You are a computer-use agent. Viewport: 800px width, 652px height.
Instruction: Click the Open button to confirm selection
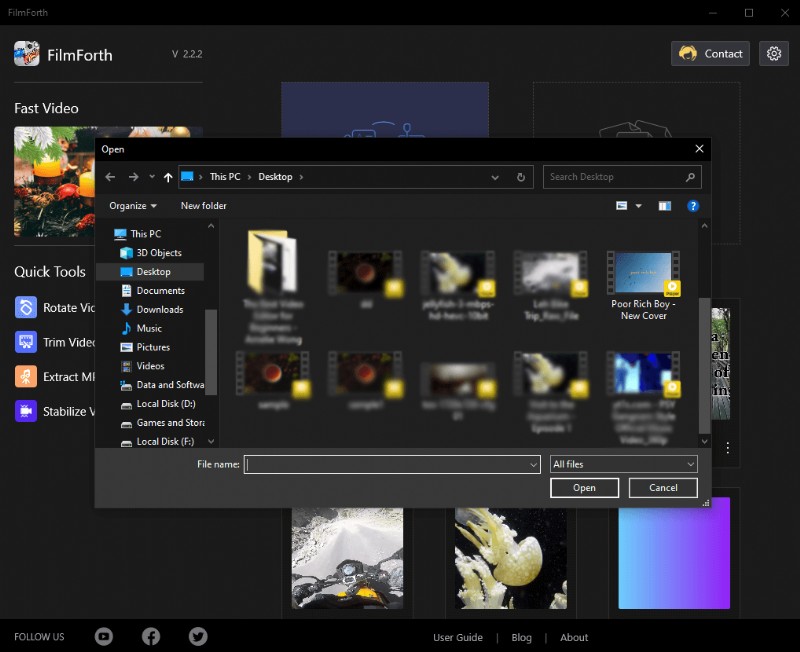[x=584, y=488]
